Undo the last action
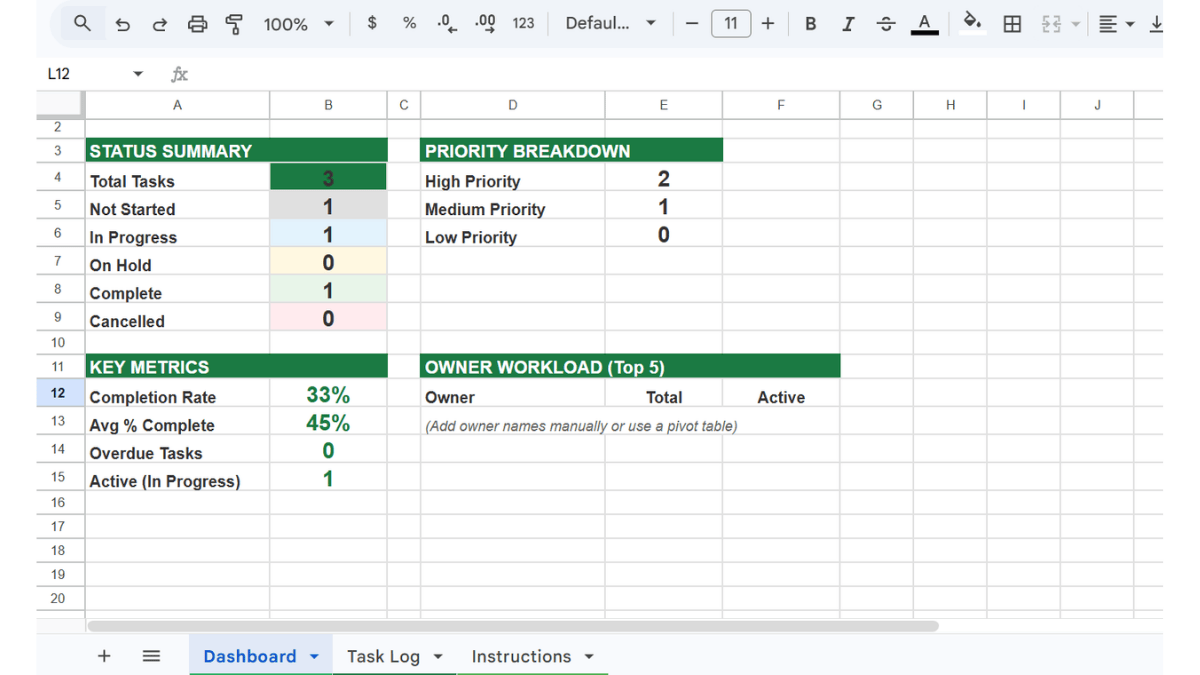Screen dimensions: 1200x675 click(x=122, y=22)
